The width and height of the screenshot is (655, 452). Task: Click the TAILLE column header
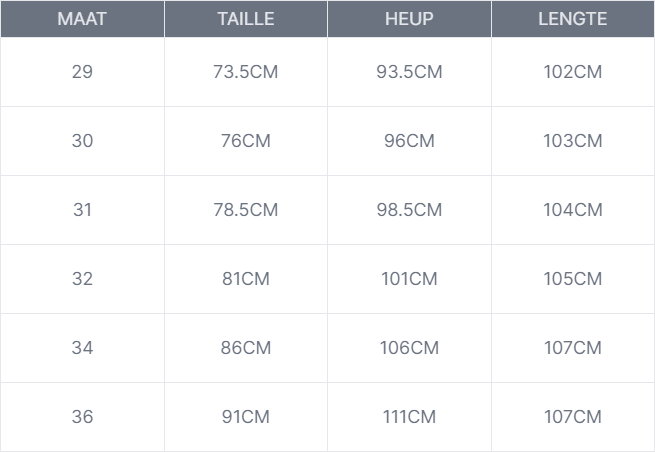[x=246, y=20]
